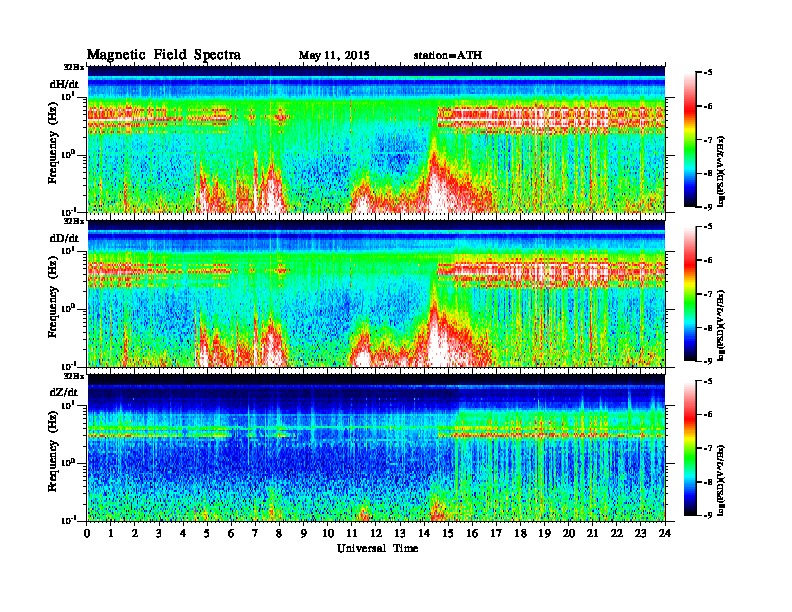Click the "-5" tick on the dH/dt colorbar
This screenshot has width=792, height=612.
tap(708, 73)
